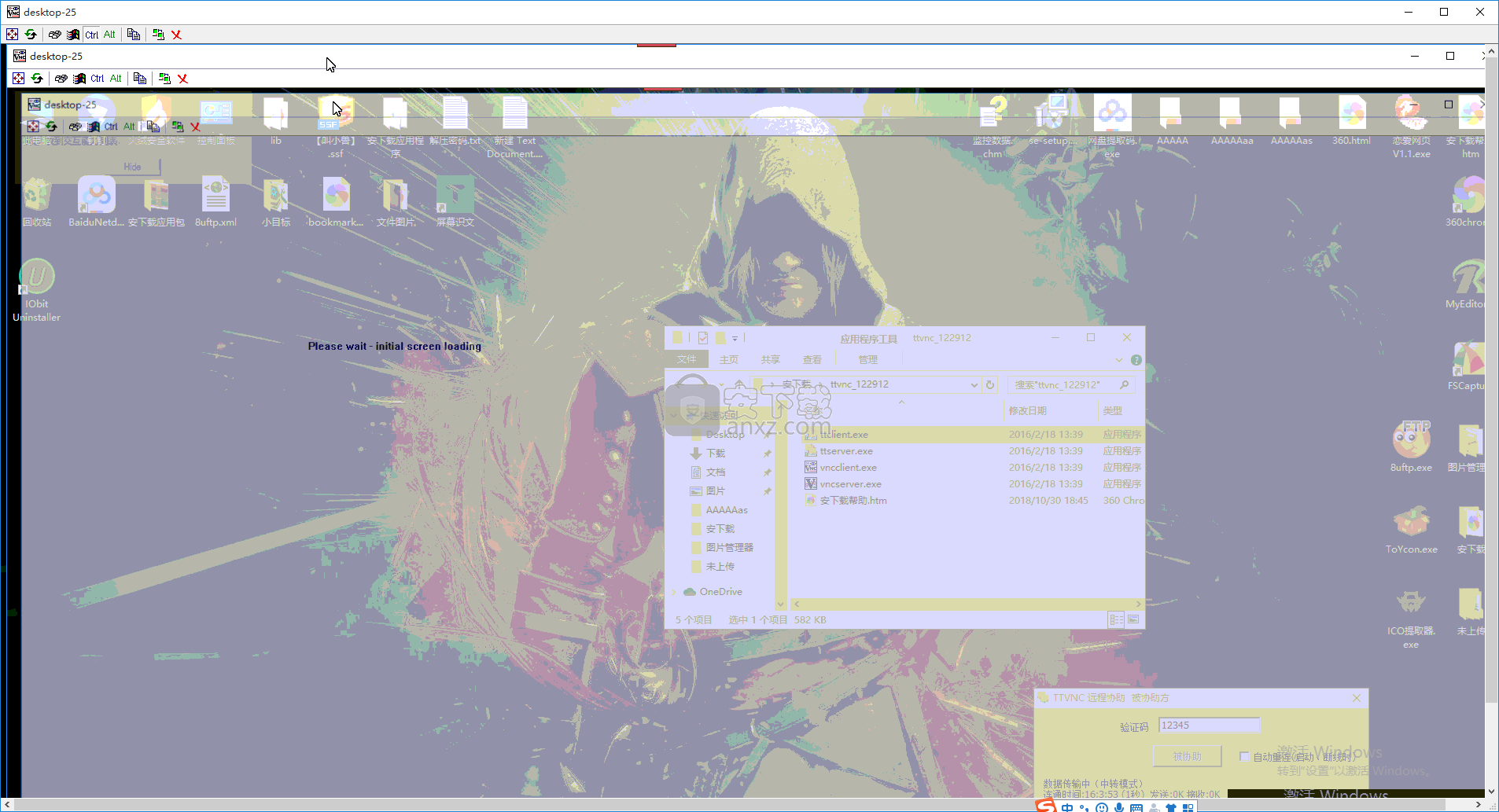
Task: Expand Explorer address bar dropdown arrow
Action: tap(974, 384)
